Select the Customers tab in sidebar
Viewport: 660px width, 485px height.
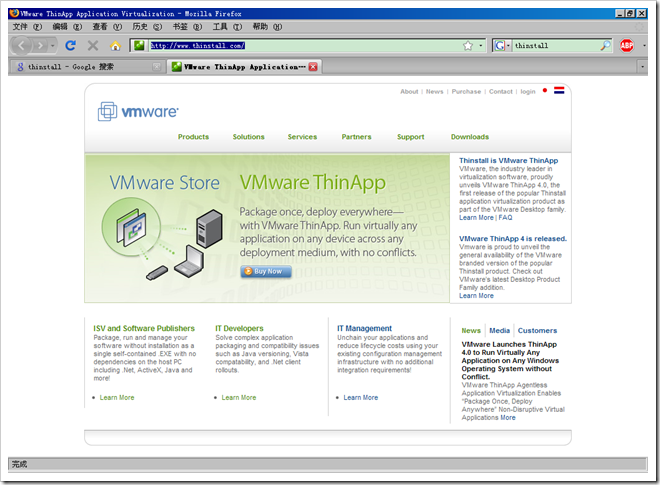(x=537, y=330)
